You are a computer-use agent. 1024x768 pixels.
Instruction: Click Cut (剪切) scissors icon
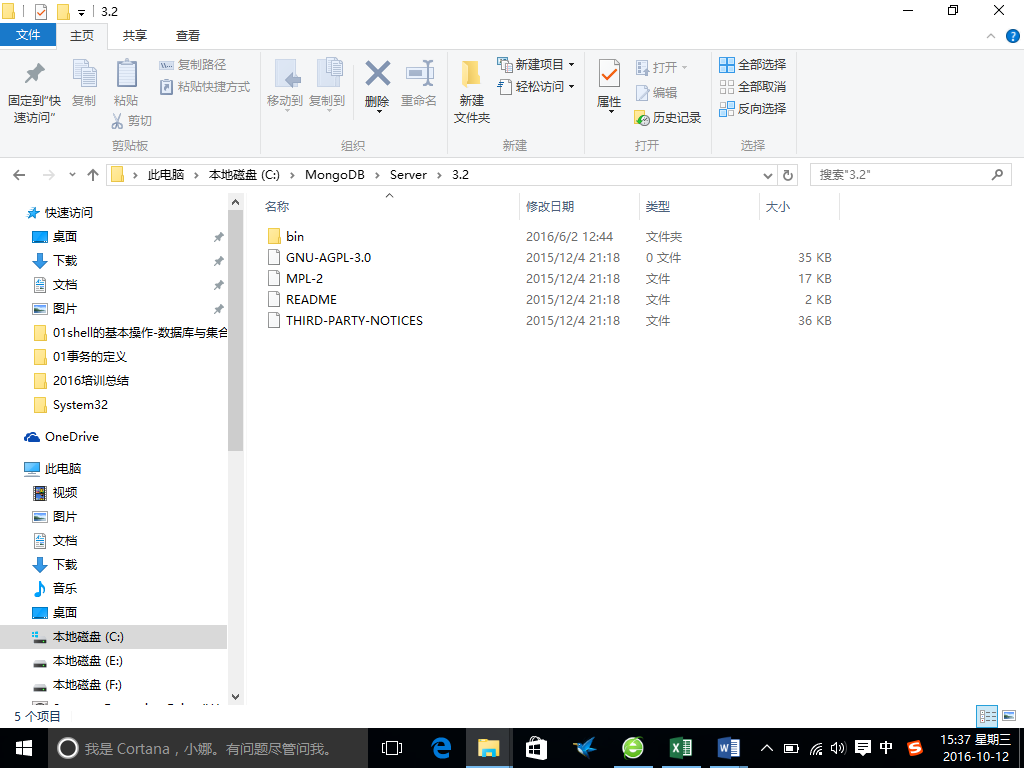point(131,121)
